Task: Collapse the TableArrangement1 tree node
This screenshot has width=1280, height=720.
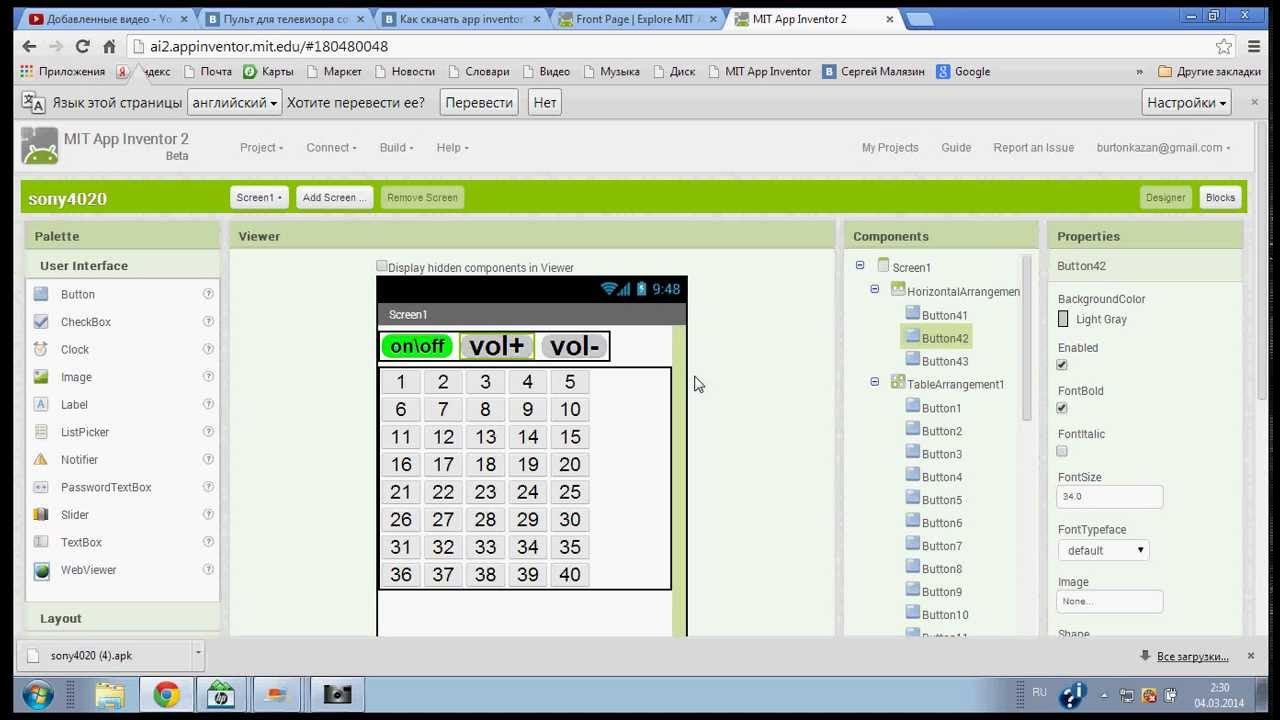Action: pyautogui.click(x=875, y=382)
